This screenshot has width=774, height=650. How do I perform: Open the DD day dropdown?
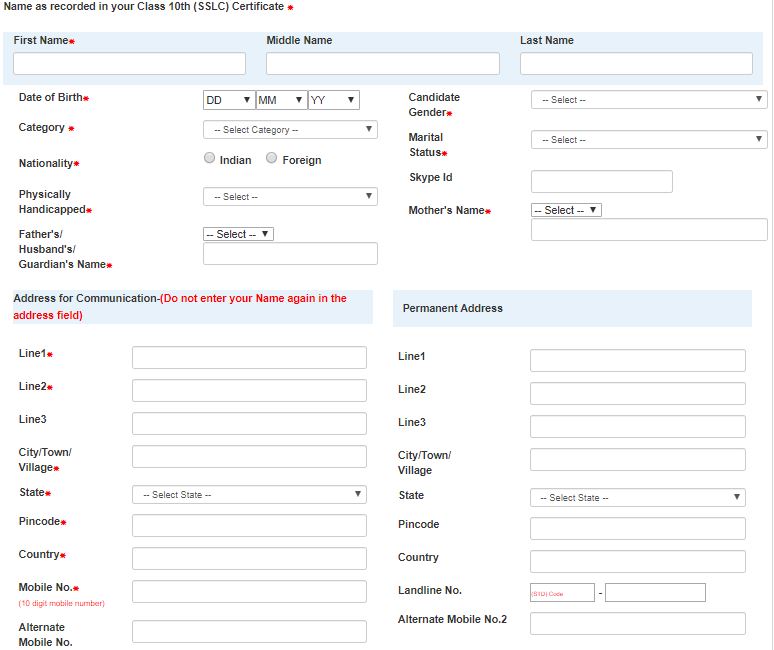pos(228,100)
